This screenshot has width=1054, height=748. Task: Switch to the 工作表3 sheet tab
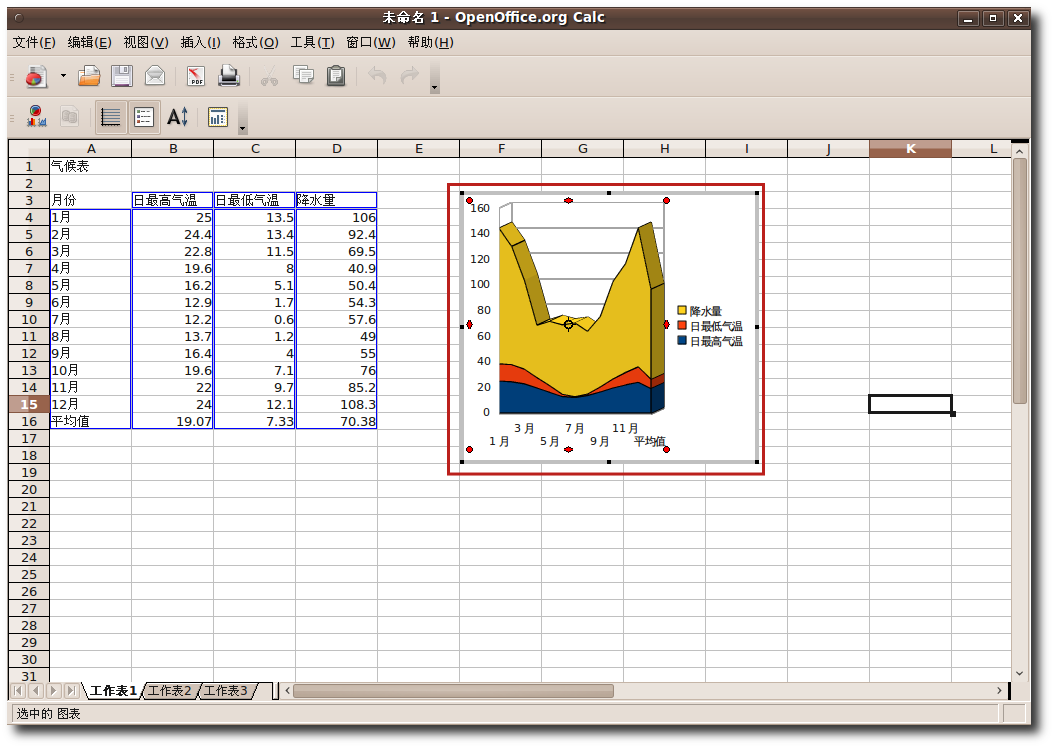(226, 691)
